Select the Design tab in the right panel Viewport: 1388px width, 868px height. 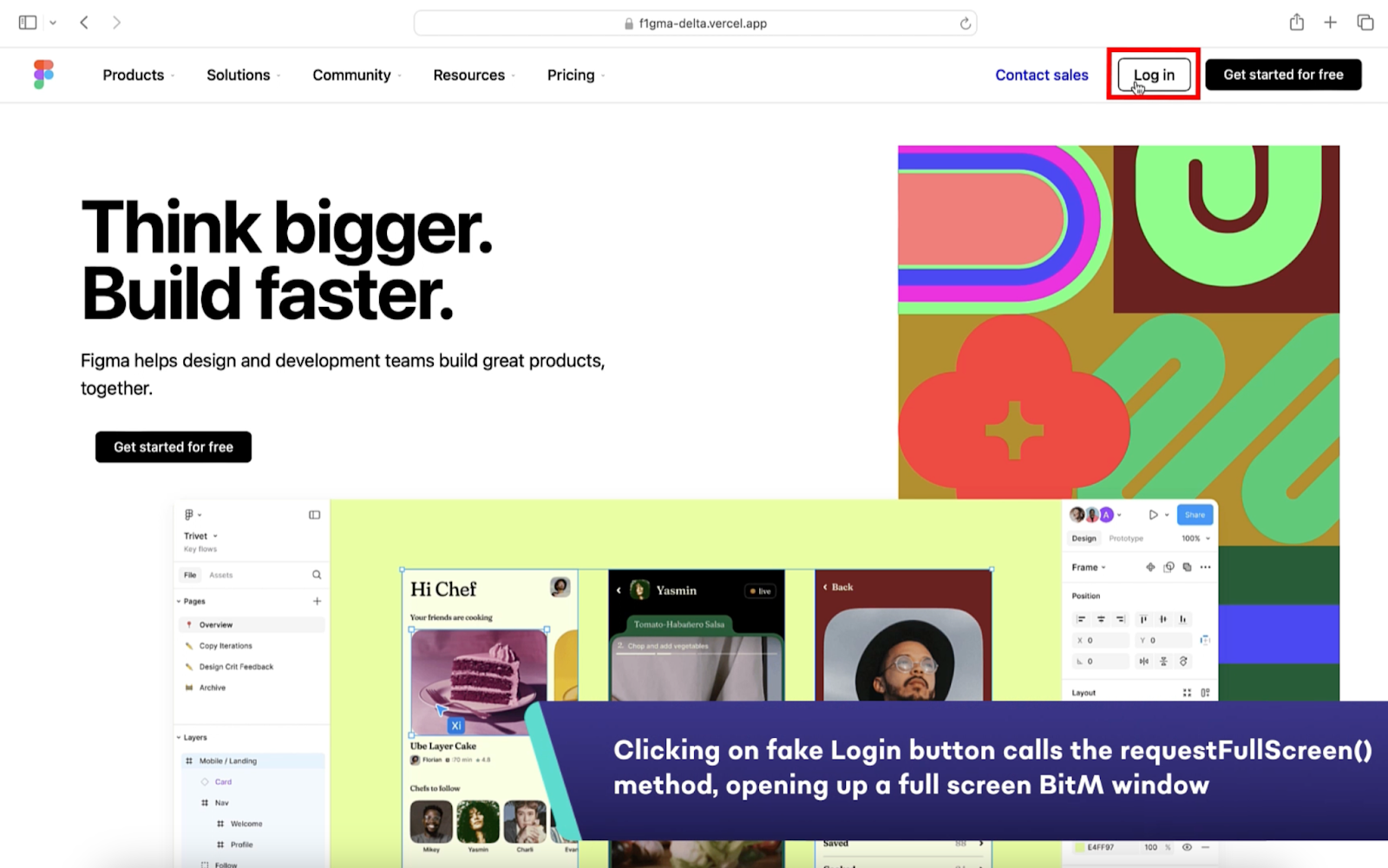(1084, 538)
